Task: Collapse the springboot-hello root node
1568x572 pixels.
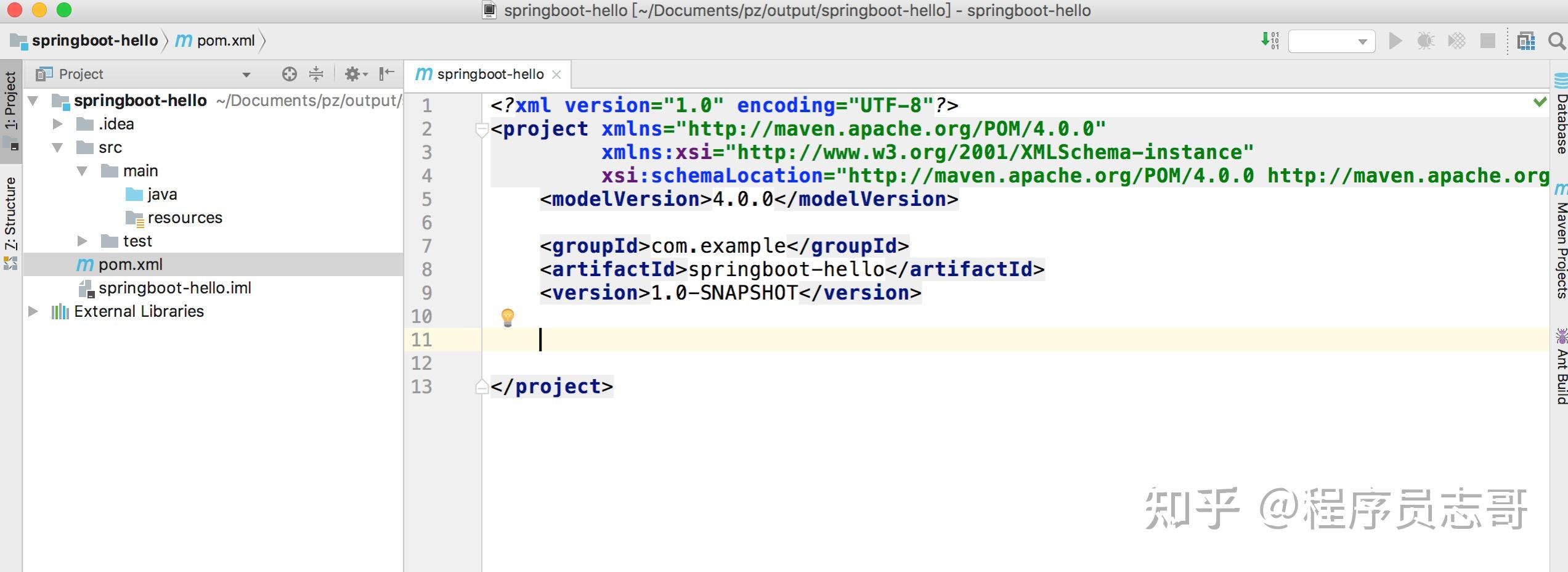Action: pyautogui.click(x=33, y=100)
